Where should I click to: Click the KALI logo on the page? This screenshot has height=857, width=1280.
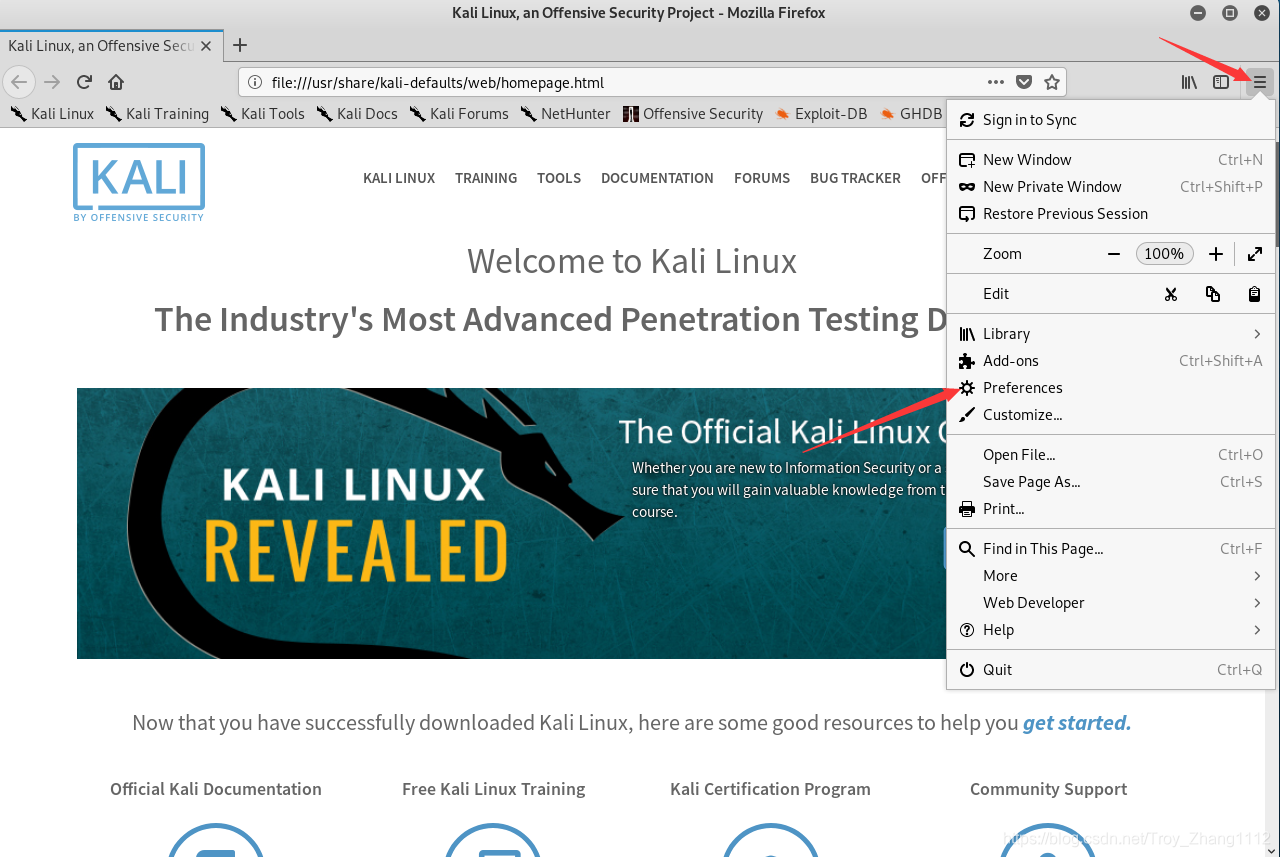(139, 182)
